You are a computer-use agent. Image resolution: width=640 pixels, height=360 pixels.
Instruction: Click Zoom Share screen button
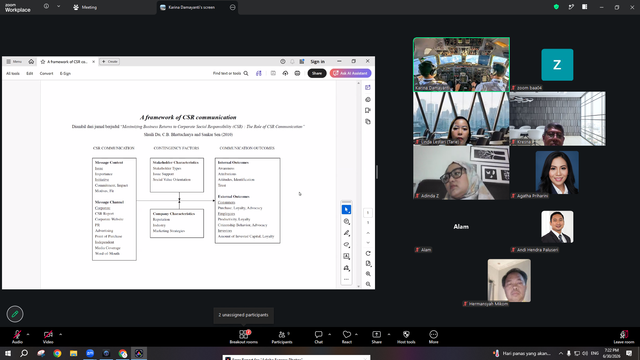(376, 337)
